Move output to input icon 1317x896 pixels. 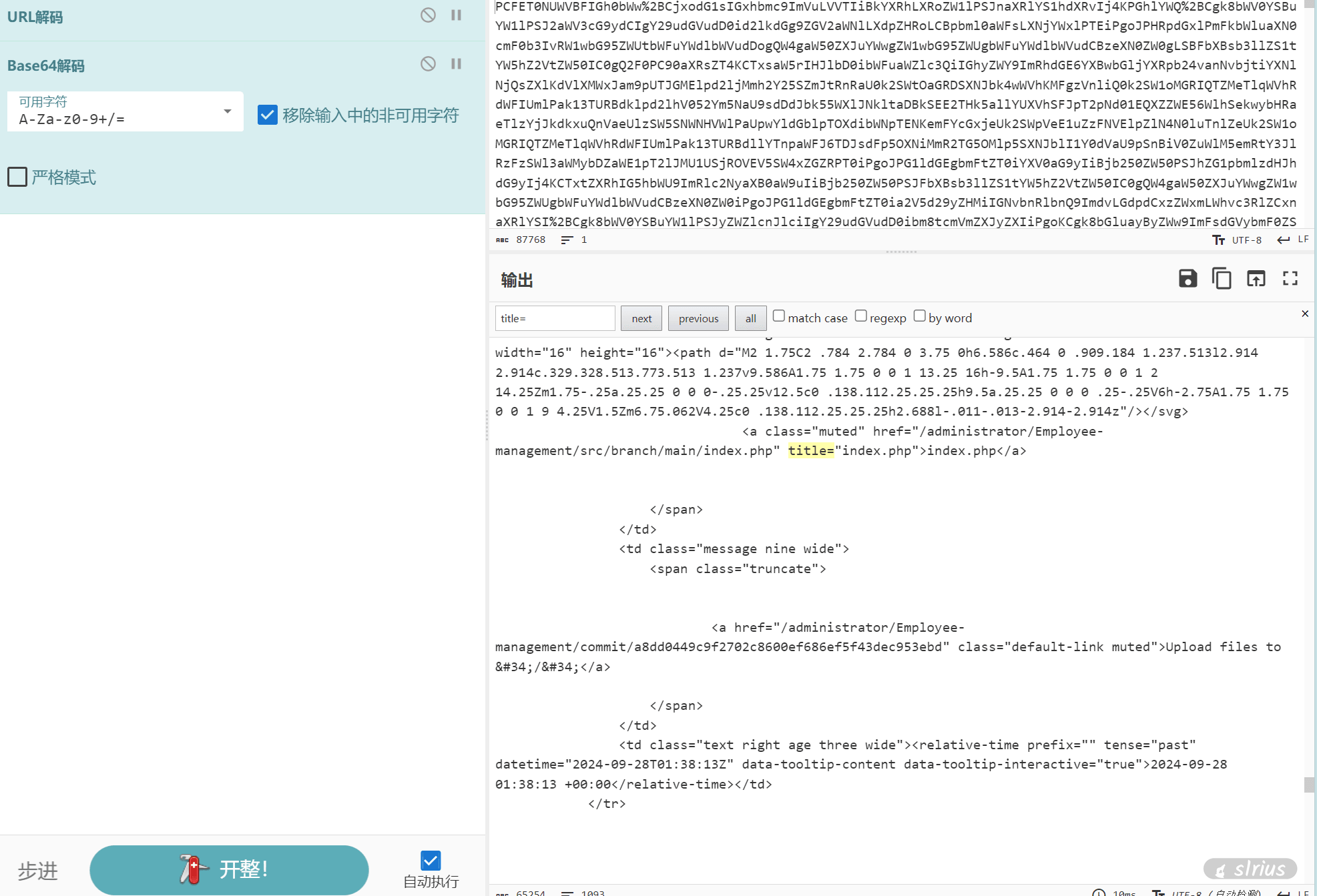(x=1256, y=278)
